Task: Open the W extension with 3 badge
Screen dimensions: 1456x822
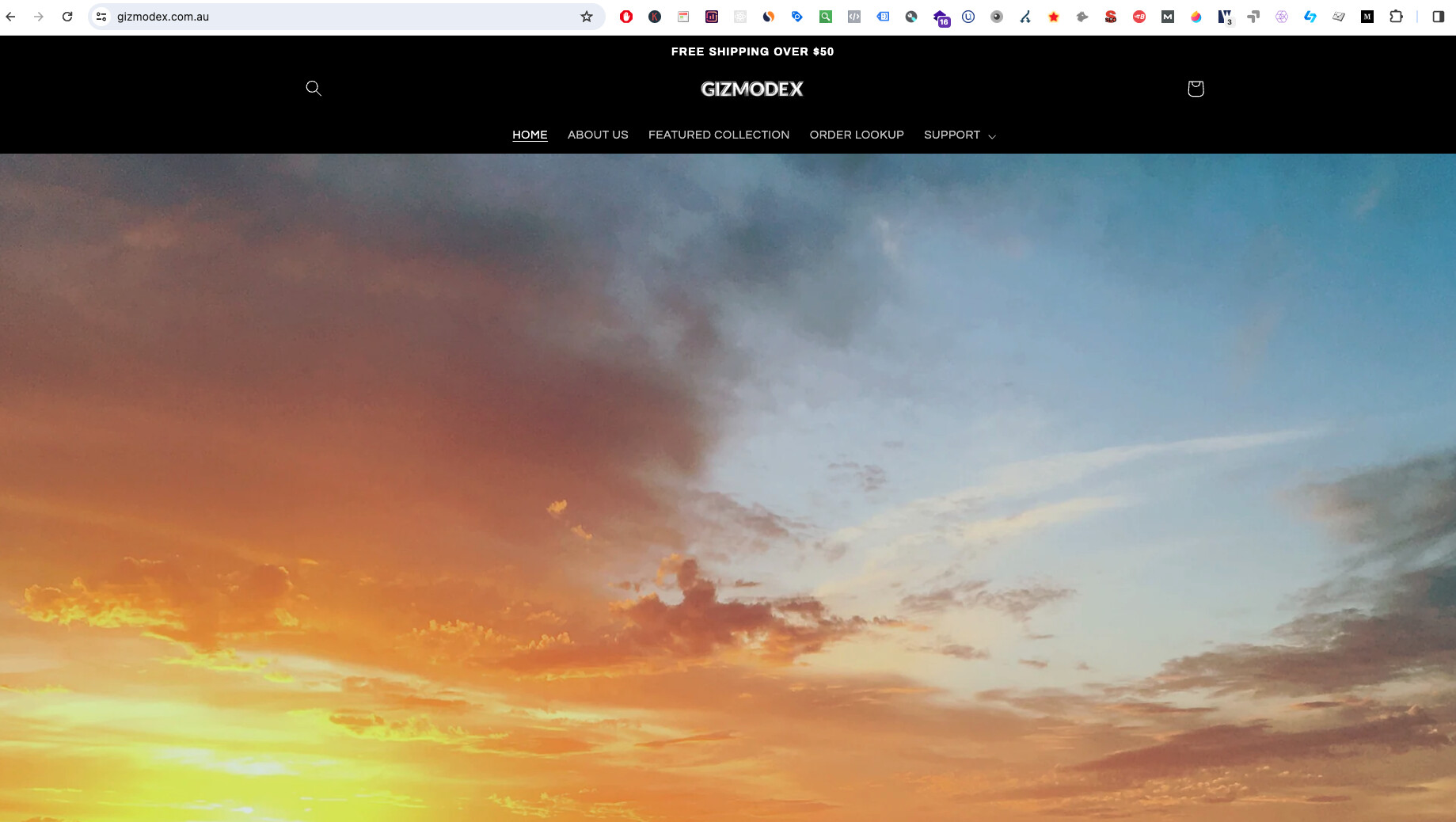Action: [1225, 17]
